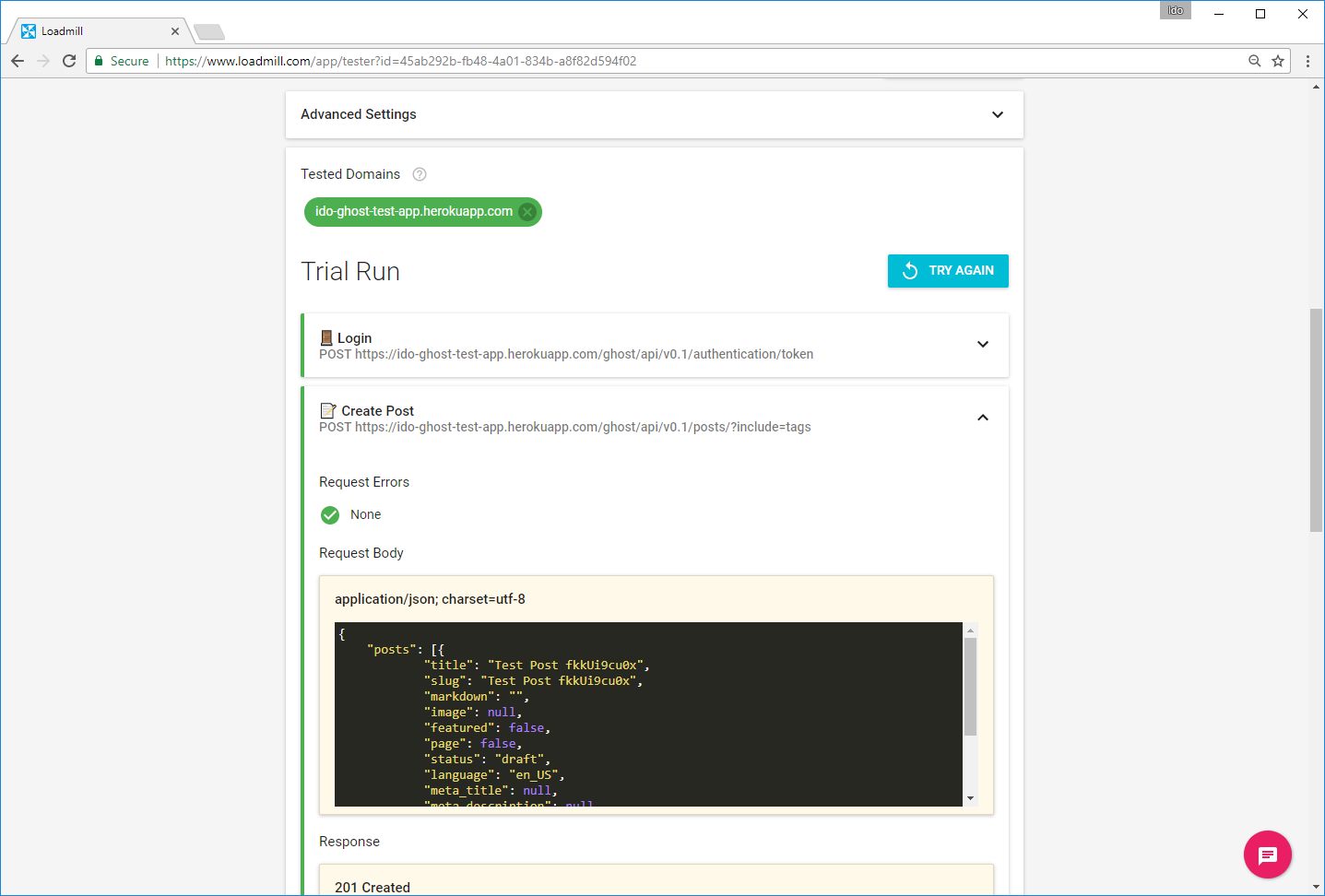Select the Loadmill tab

coord(100,31)
